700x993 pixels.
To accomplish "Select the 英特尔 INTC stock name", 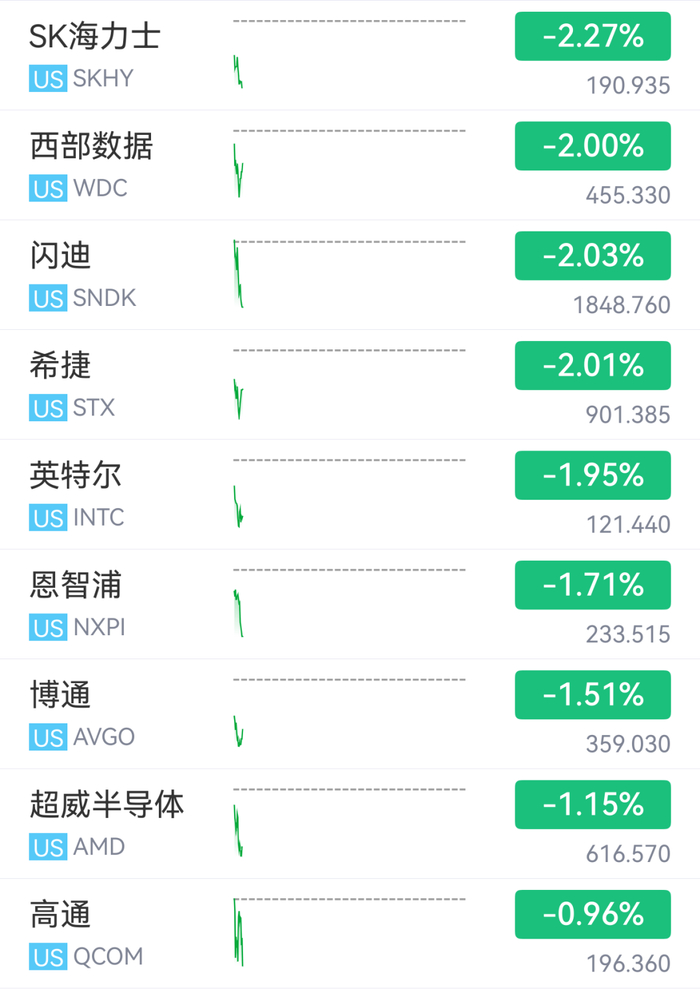I will click(x=75, y=475).
